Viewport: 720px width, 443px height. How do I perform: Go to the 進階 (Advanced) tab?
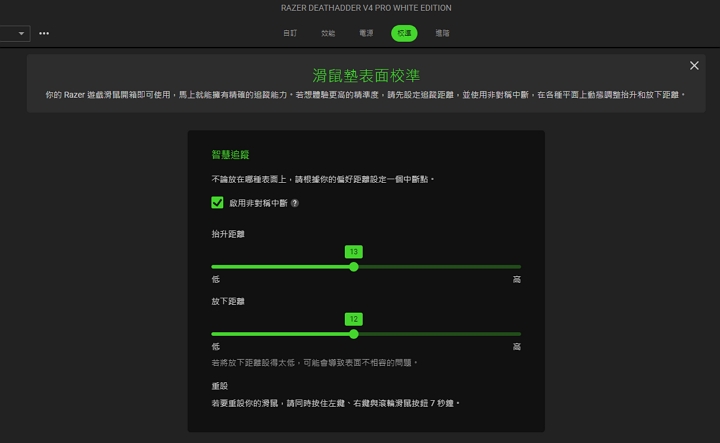coord(442,33)
